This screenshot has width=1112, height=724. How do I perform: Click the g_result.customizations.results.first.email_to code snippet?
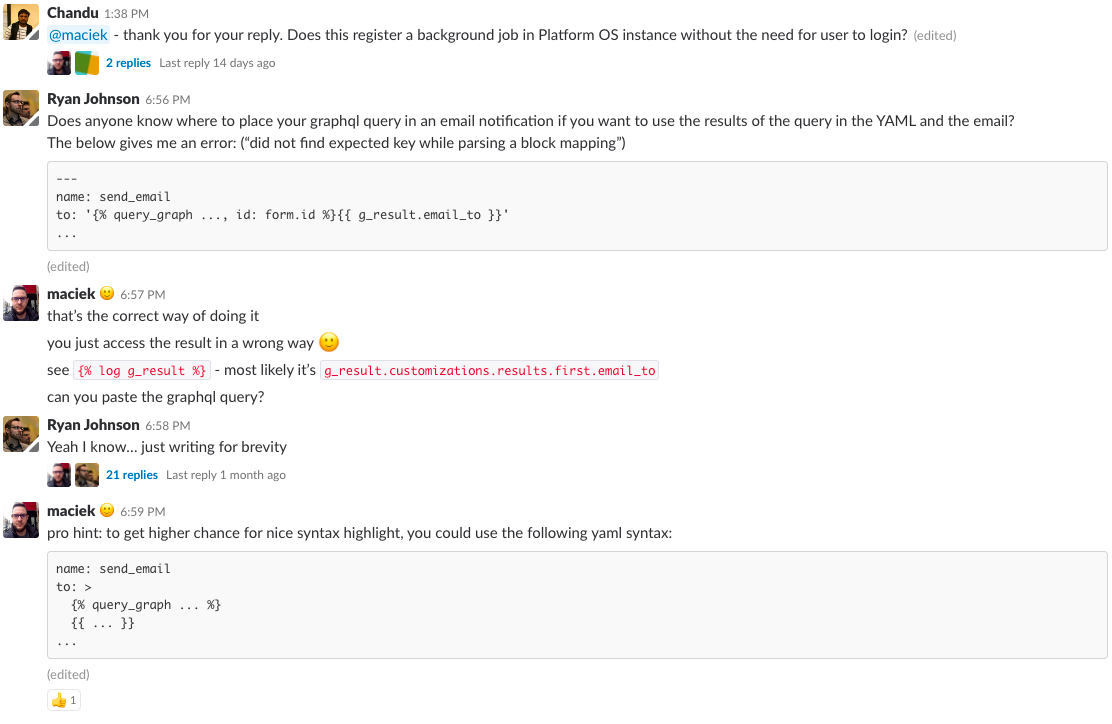click(489, 370)
